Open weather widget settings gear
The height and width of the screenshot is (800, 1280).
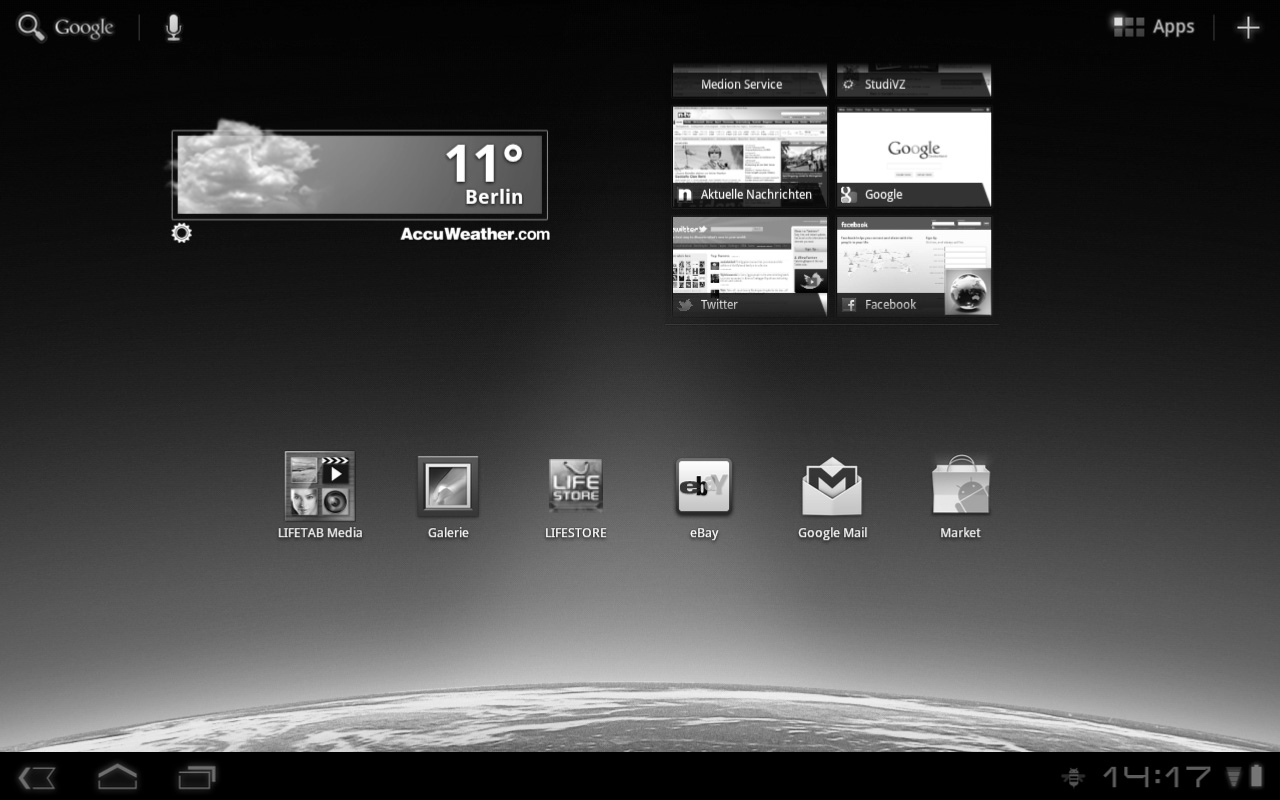click(x=181, y=233)
